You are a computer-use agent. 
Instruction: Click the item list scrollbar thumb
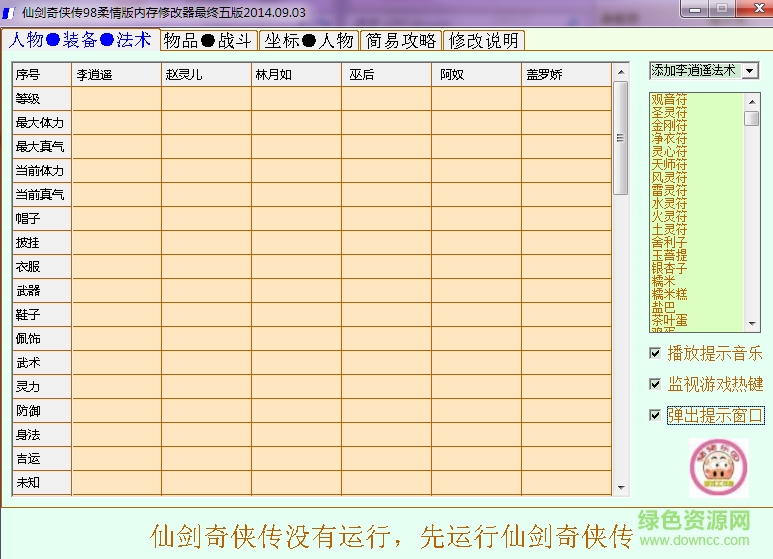[x=752, y=118]
